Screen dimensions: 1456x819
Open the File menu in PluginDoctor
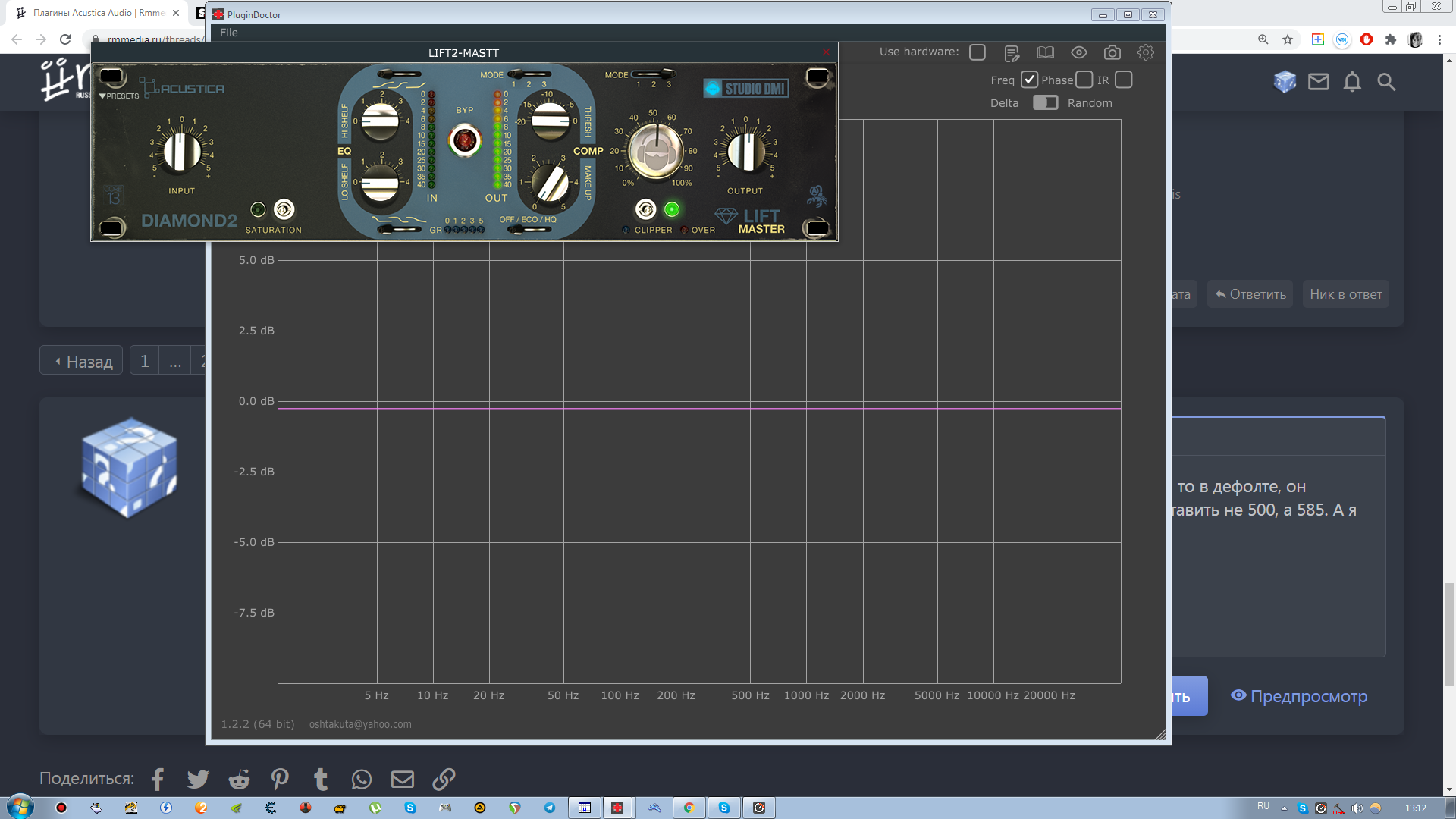click(229, 33)
